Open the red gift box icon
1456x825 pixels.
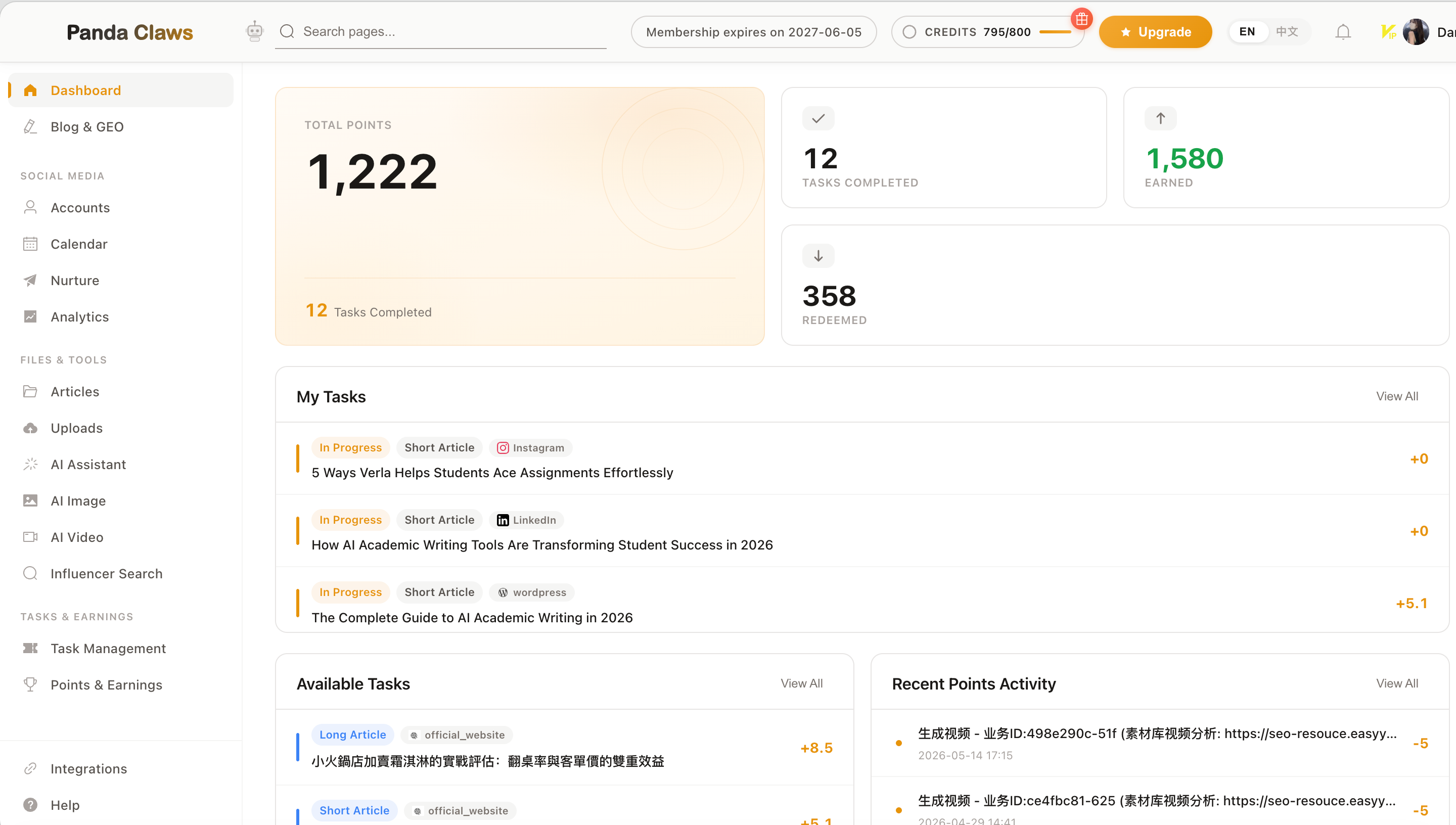pos(1081,19)
